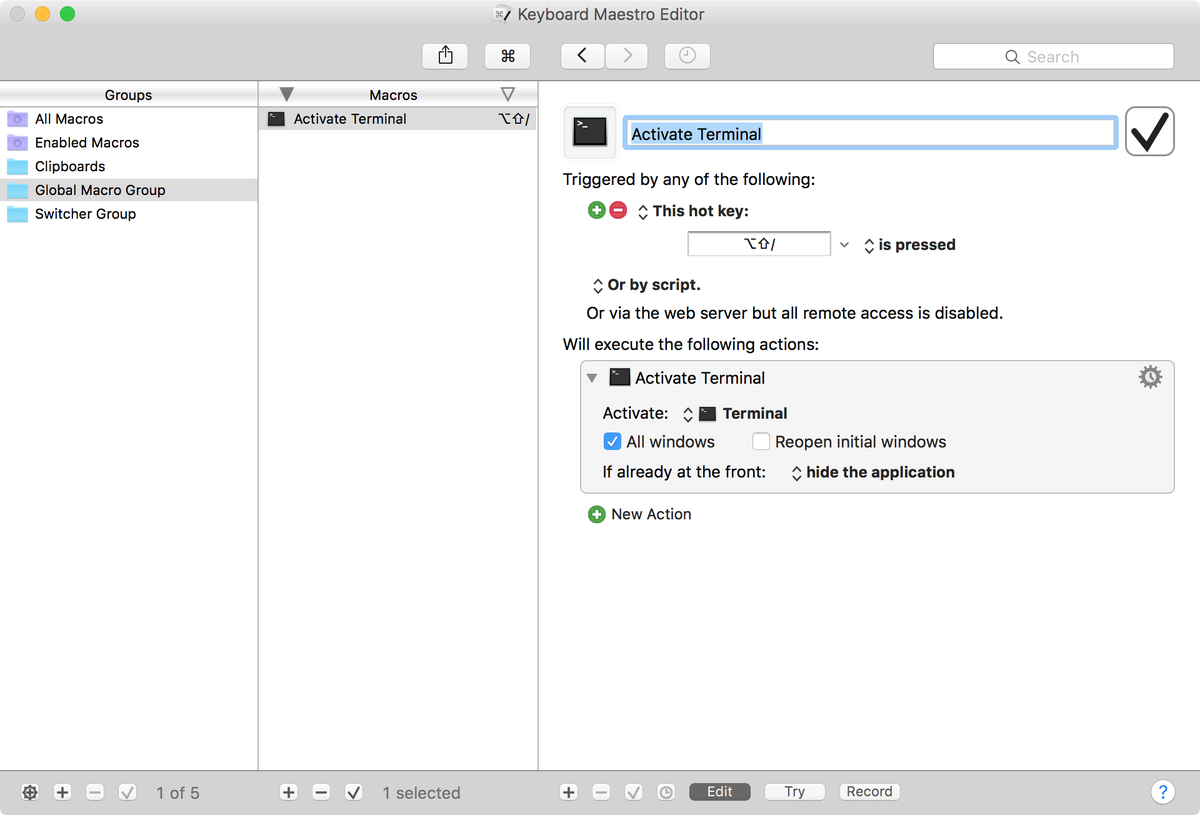Viewport: 1200px width, 815px height.
Task: Check the Reopen initial windows checkbox
Action: (761, 441)
